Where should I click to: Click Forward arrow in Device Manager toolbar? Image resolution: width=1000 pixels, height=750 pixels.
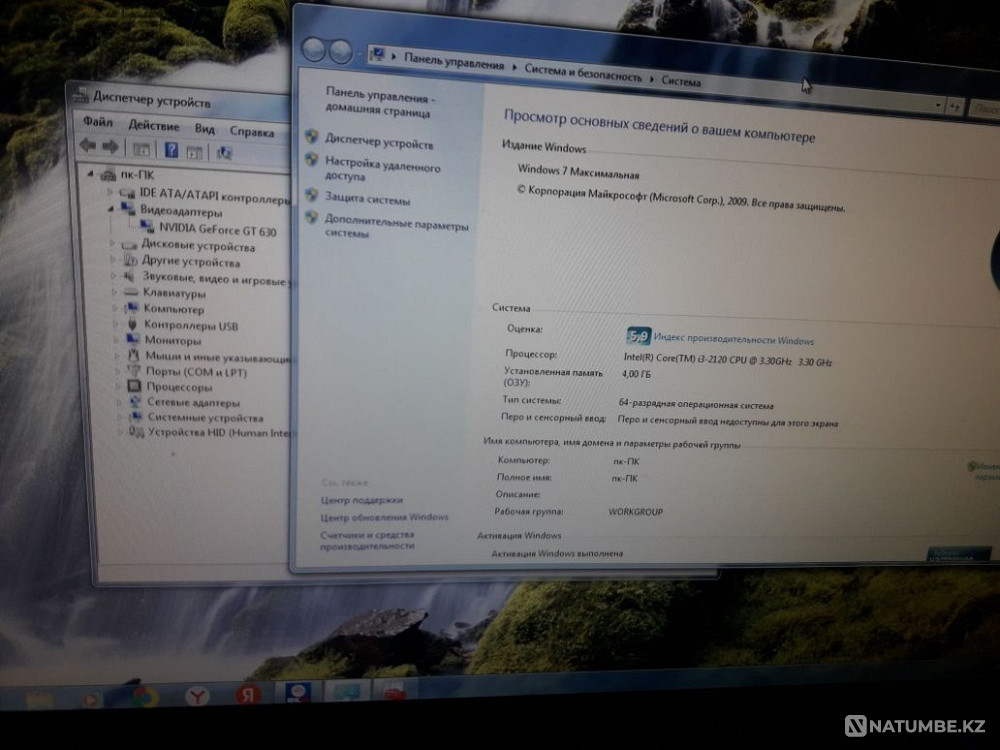[x=110, y=147]
